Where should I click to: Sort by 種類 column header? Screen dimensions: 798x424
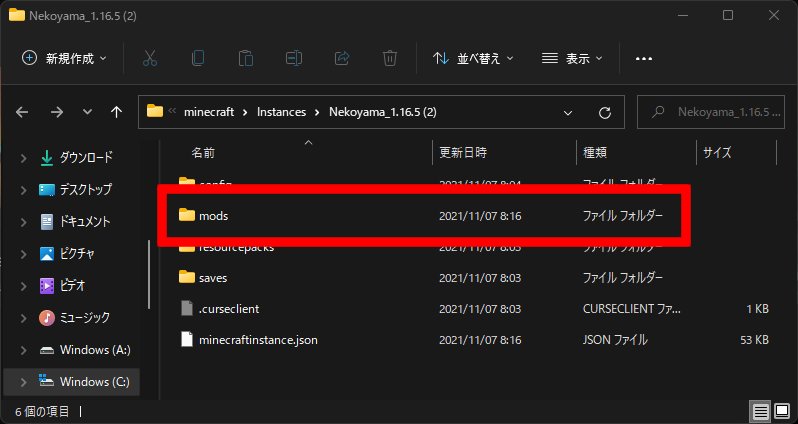pyautogui.click(x=595, y=152)
